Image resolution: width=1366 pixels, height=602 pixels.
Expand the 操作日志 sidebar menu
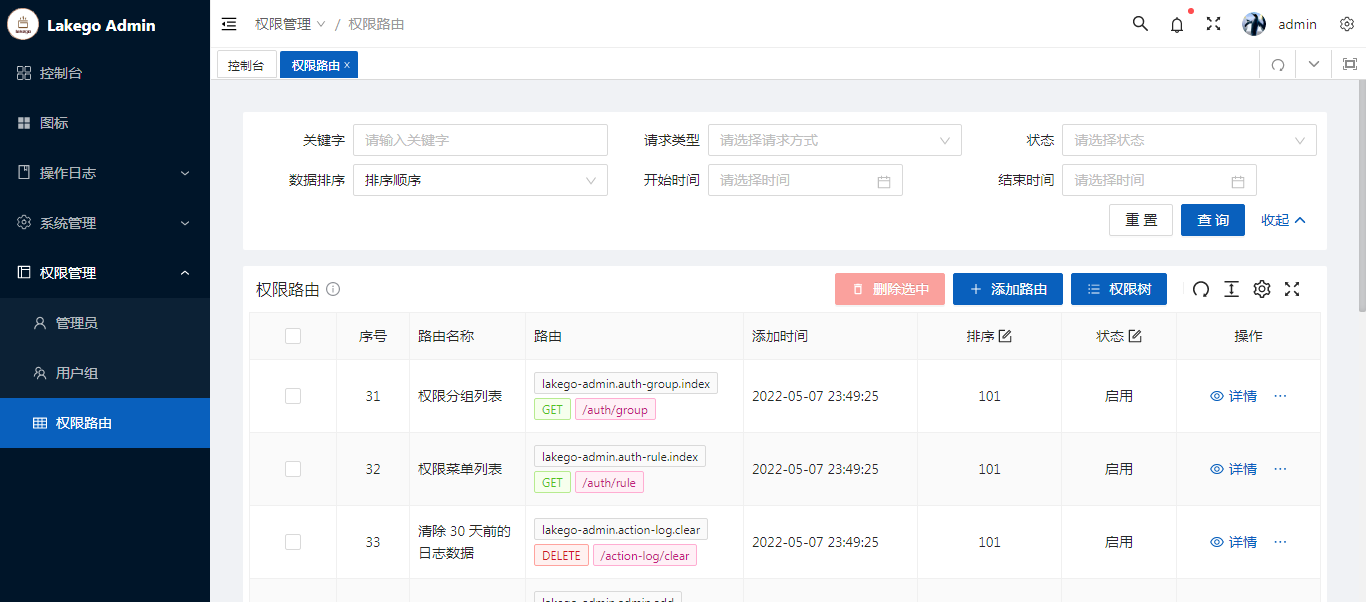105,173
